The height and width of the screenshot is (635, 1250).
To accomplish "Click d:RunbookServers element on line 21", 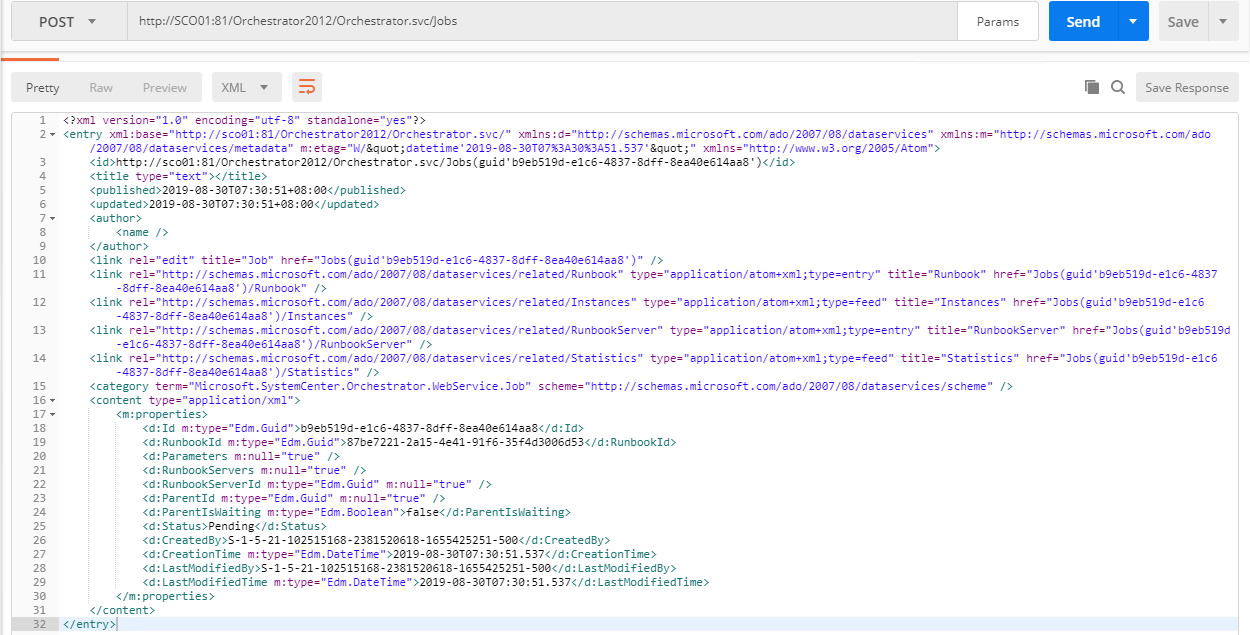I will pyautogui.click(x=254, y=470).
